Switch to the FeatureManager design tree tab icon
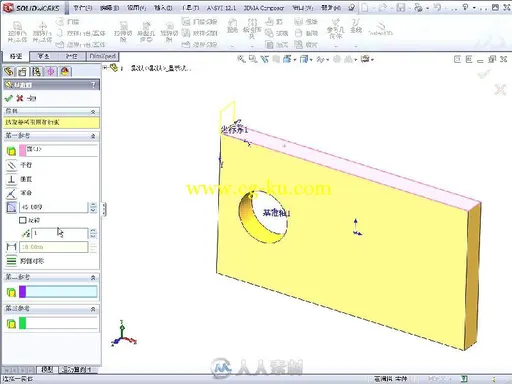The width and height of the screenshot is (512, 384). (9, 71)
